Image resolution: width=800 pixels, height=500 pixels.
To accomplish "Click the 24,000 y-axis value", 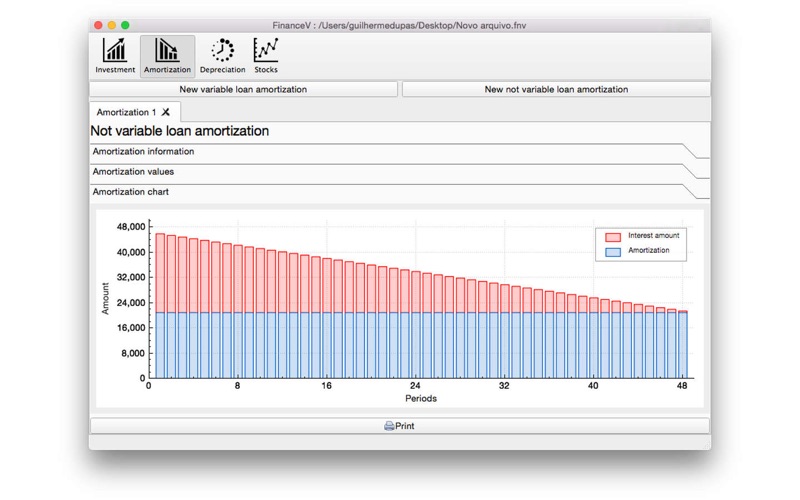I will pos(131,303).
